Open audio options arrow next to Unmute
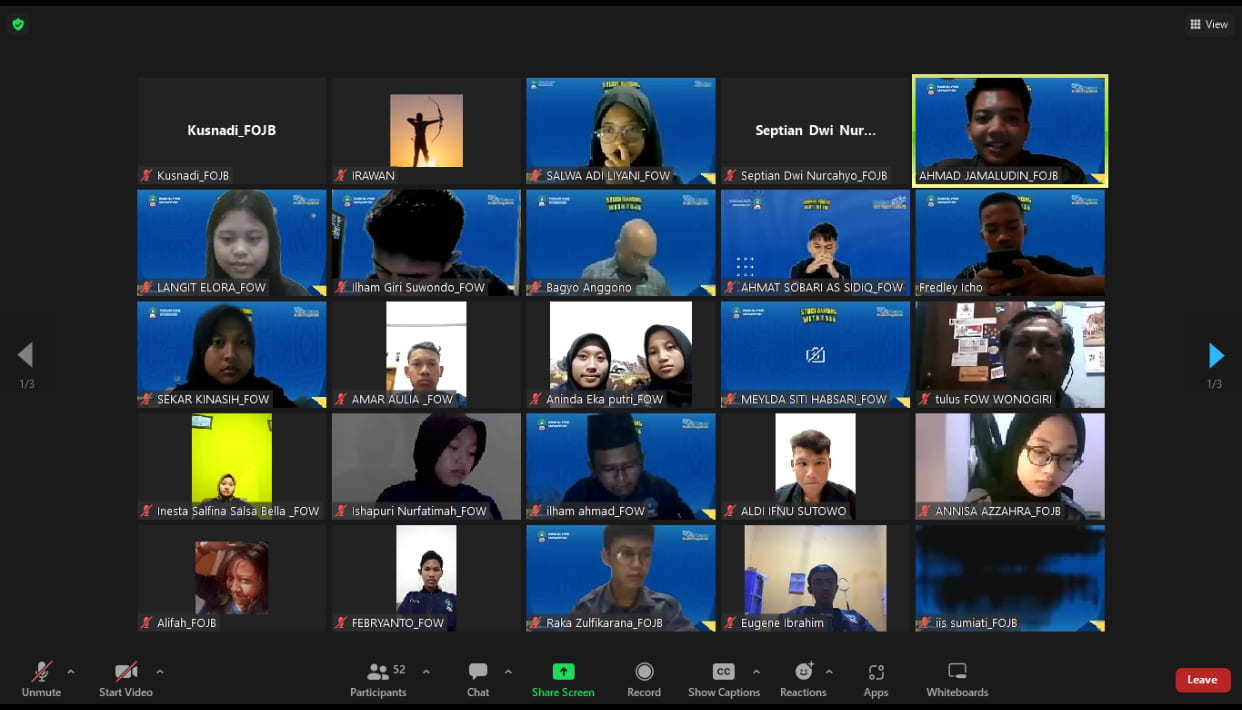Viewport: 1242px width, 710px height. click(70, 672)
